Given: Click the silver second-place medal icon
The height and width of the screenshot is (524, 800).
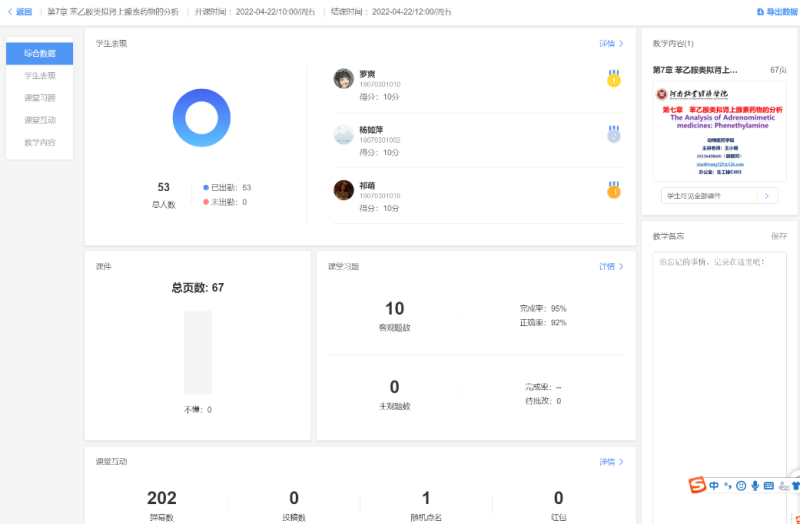Looking at the screenshot, I should coord(613,134).
